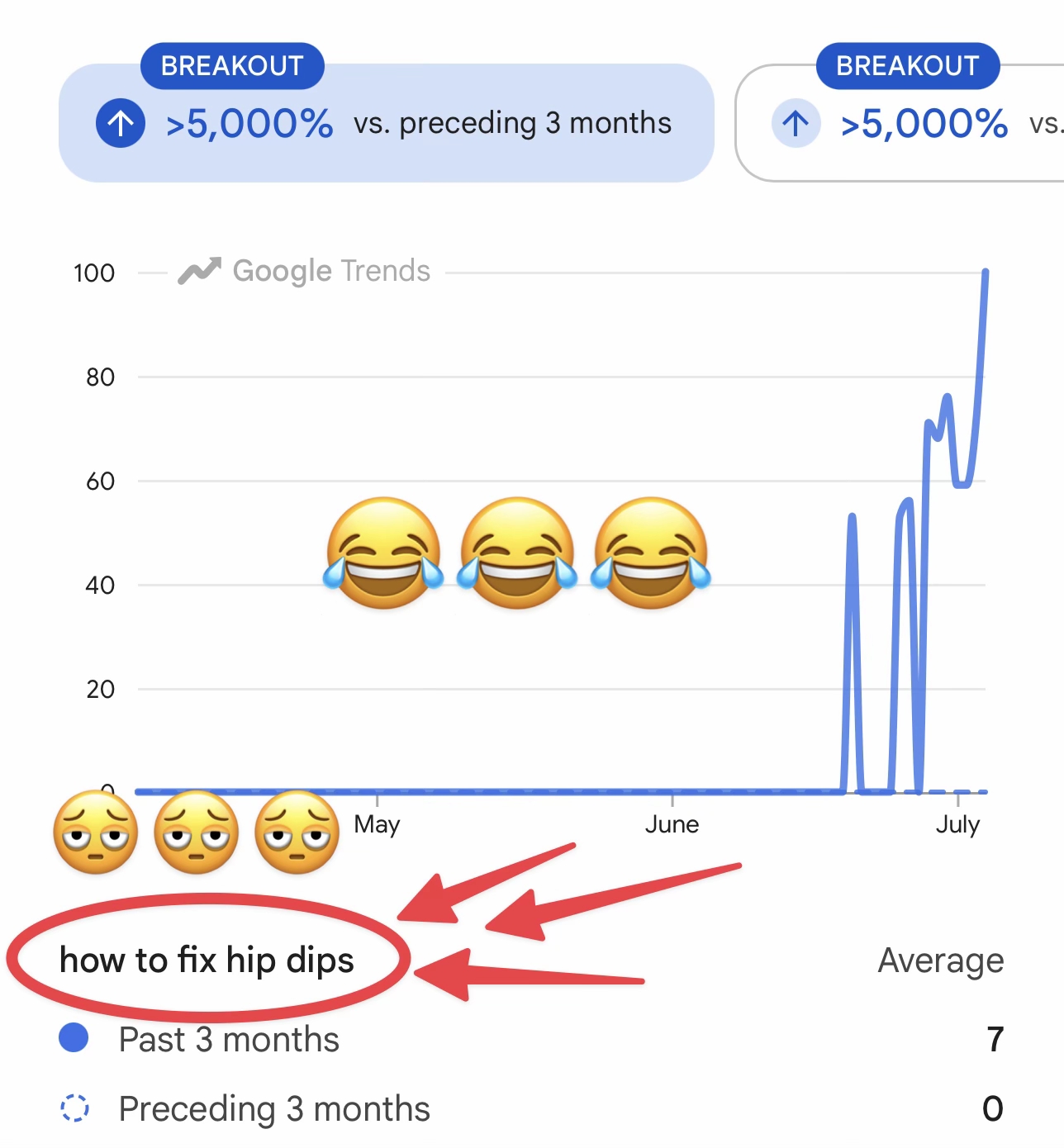Click the dashed circle for Preceding 3 months
The image size is (1064, 1148).
(x=74, y=1108)
